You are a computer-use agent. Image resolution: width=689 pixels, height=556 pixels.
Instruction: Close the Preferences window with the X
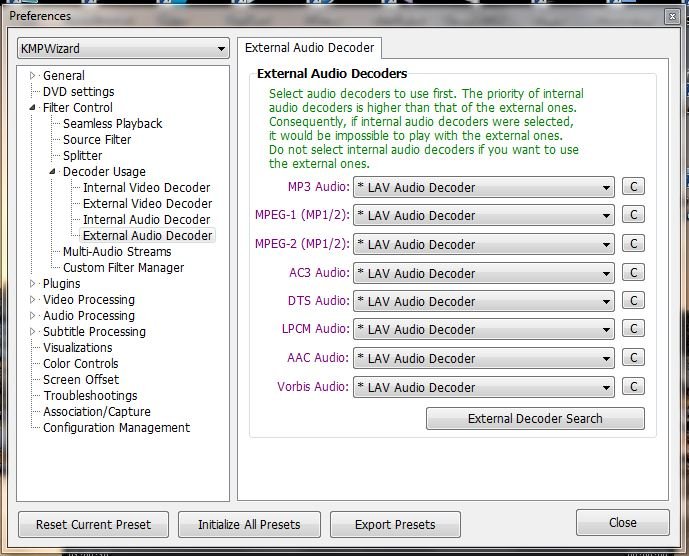tap(671, 15)
